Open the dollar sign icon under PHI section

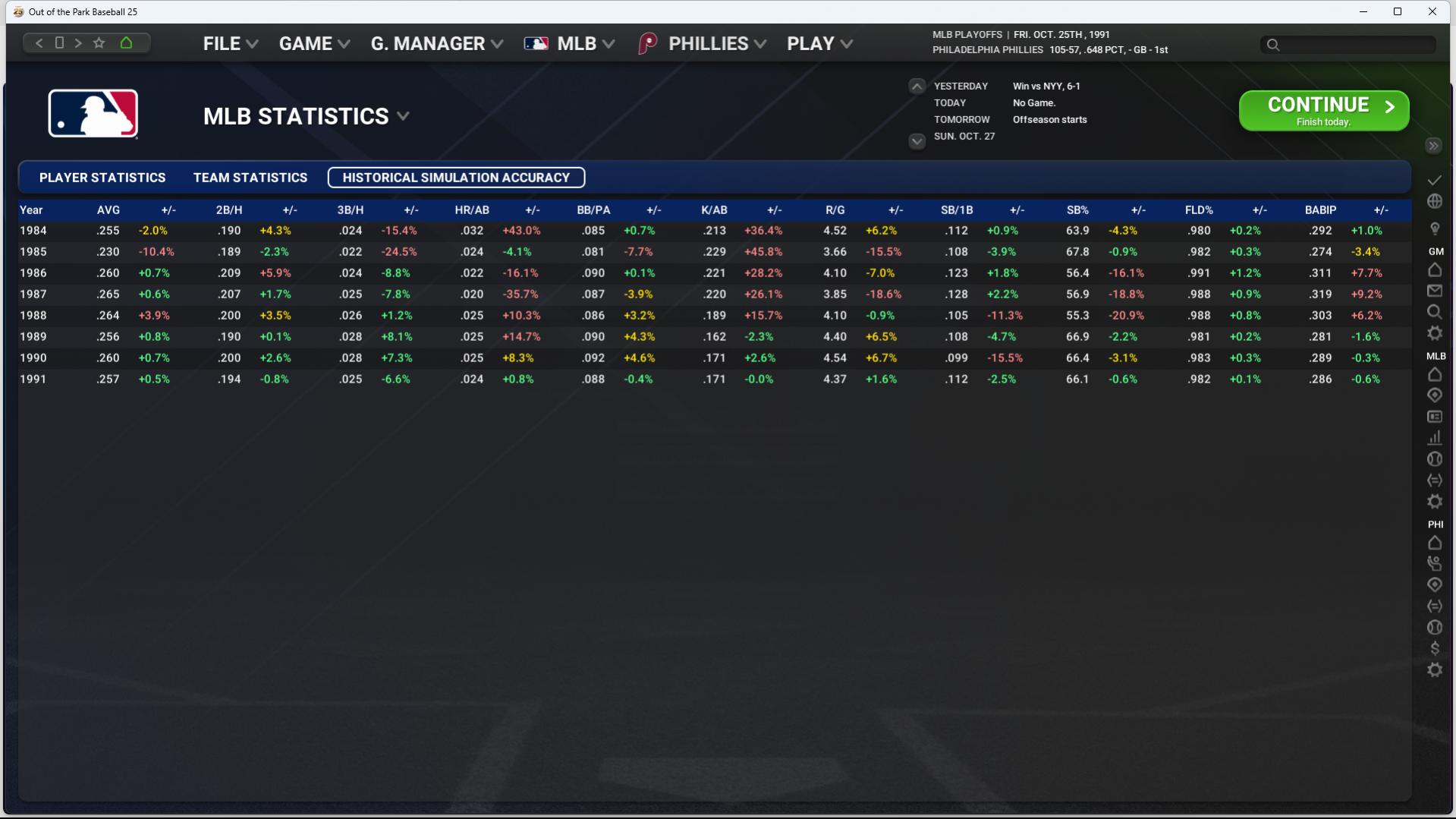coord(1435,648)
